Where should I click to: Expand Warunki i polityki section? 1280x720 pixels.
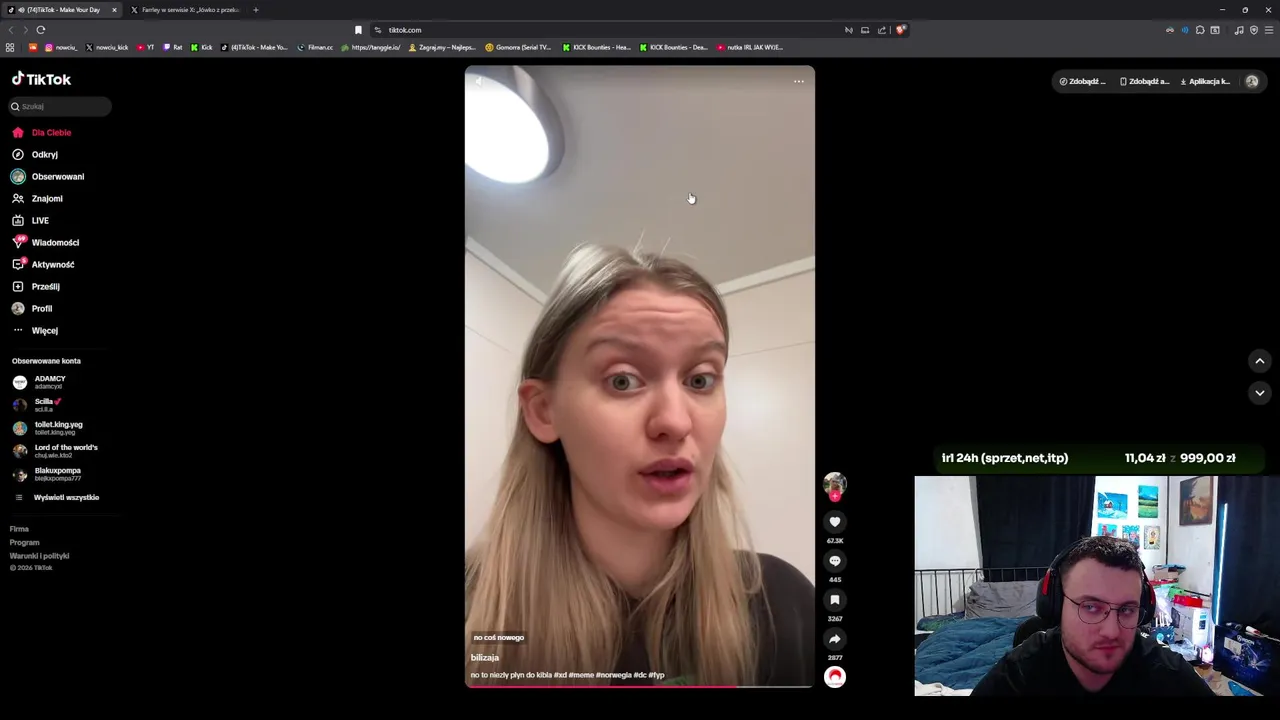[39, 556]
